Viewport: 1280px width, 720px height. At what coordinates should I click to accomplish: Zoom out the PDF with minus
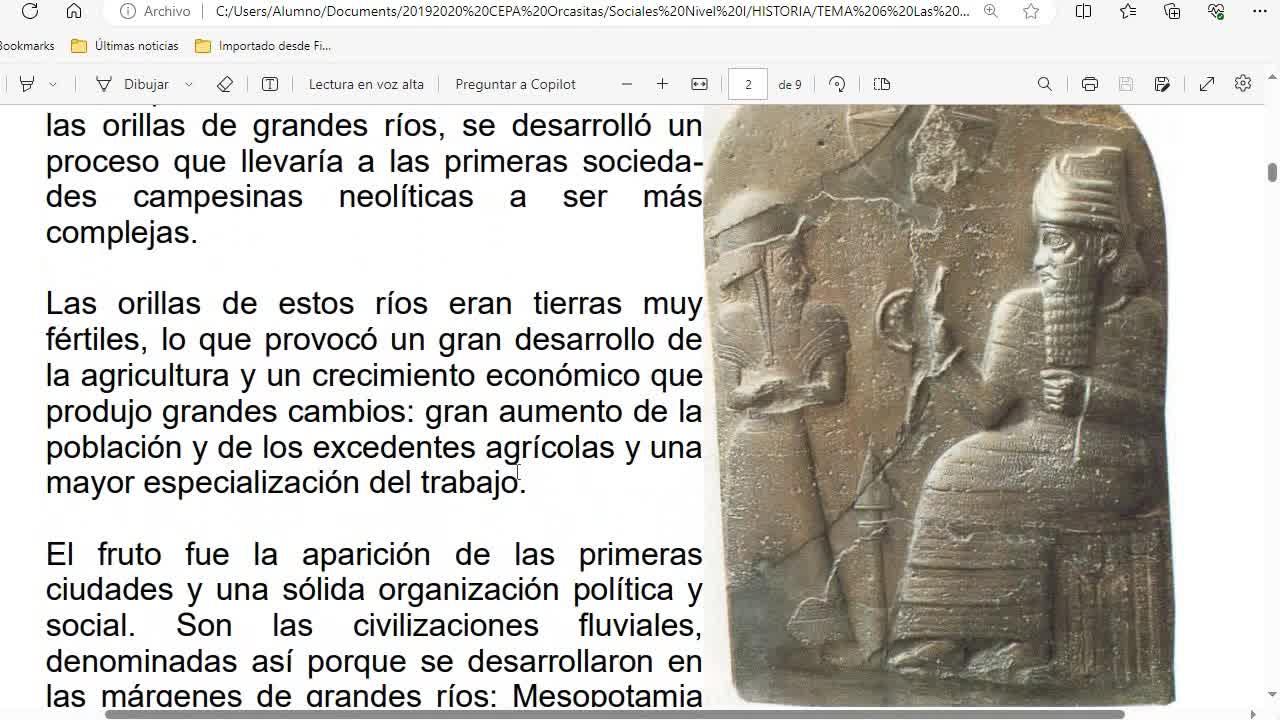coord(627,84)
